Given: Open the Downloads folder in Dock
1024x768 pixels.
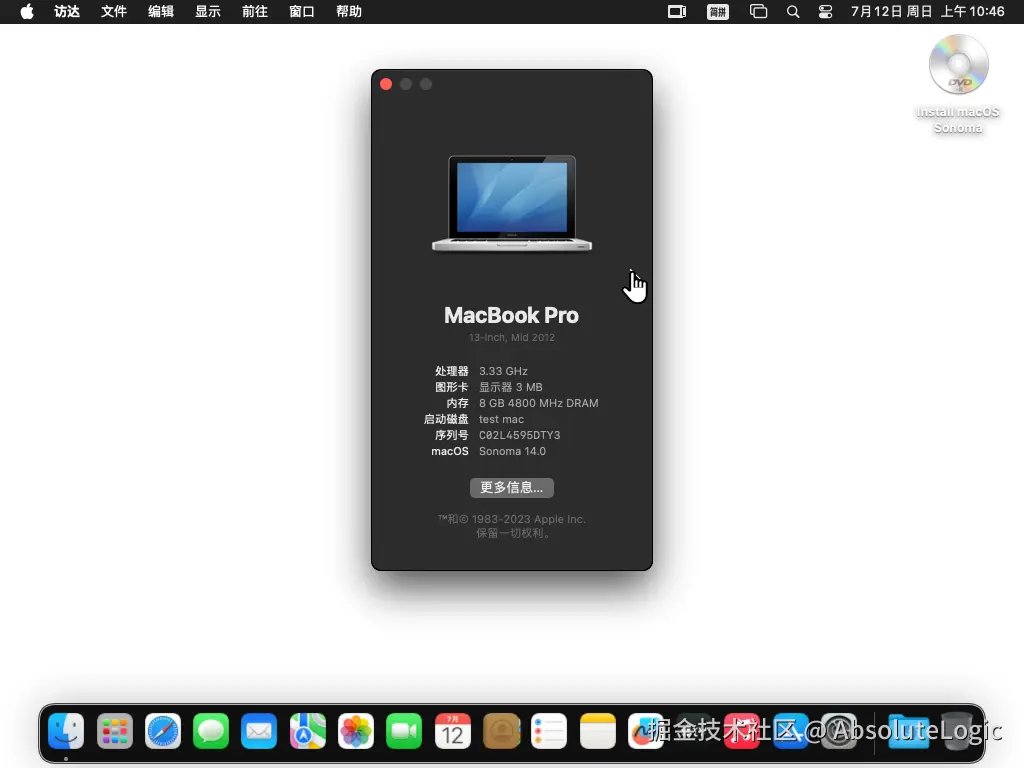Looking at the screenshot, I should click(x=908, y=731).
